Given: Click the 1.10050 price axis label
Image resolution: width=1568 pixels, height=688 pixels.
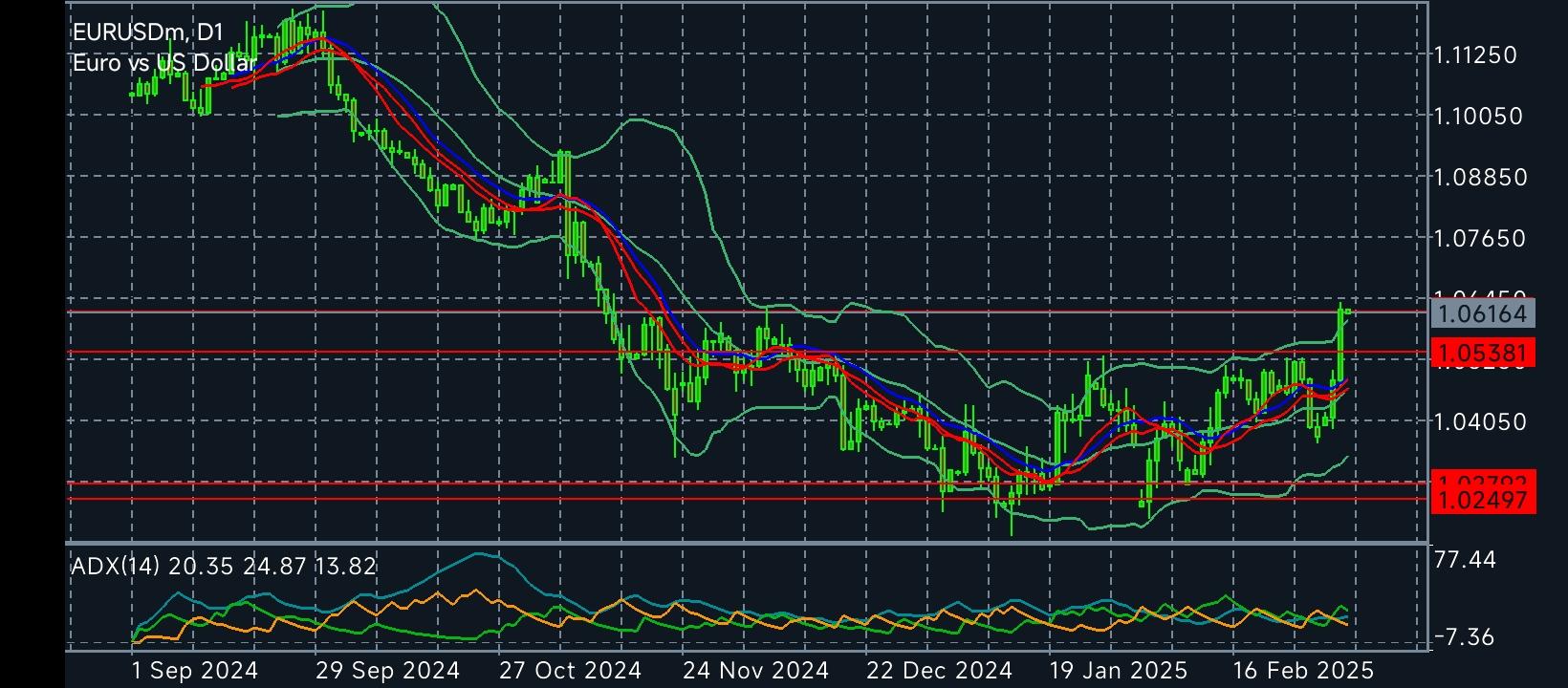Looking at the screenshot, I should click(1478, 116).
